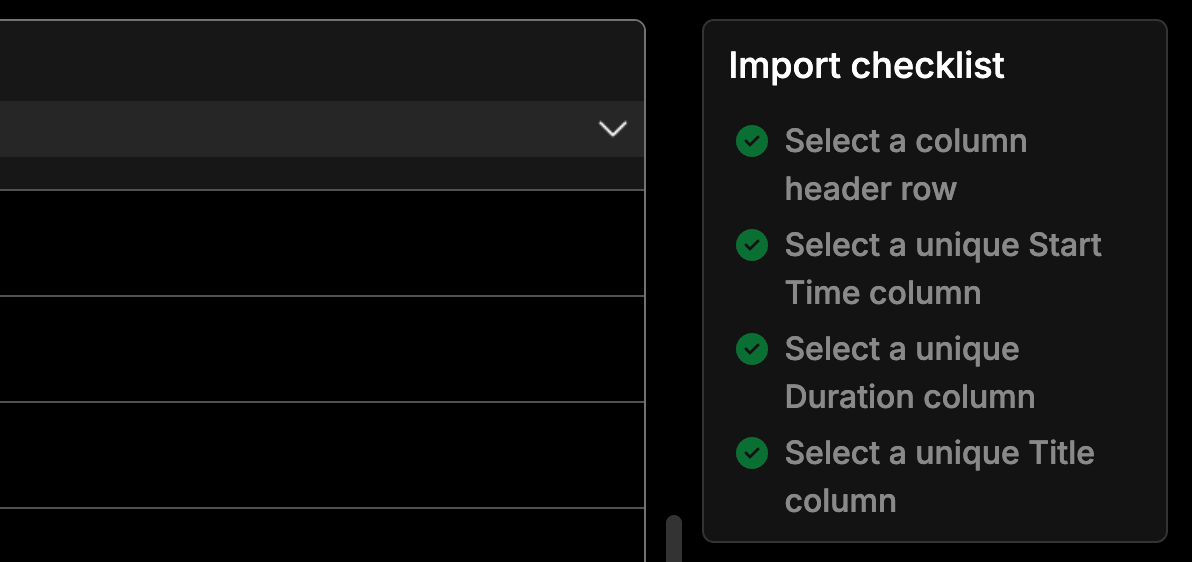Click the green check beside Start Time column
Image resolution: width=1192 pixels, height=562 pixels.
point(752,245)
